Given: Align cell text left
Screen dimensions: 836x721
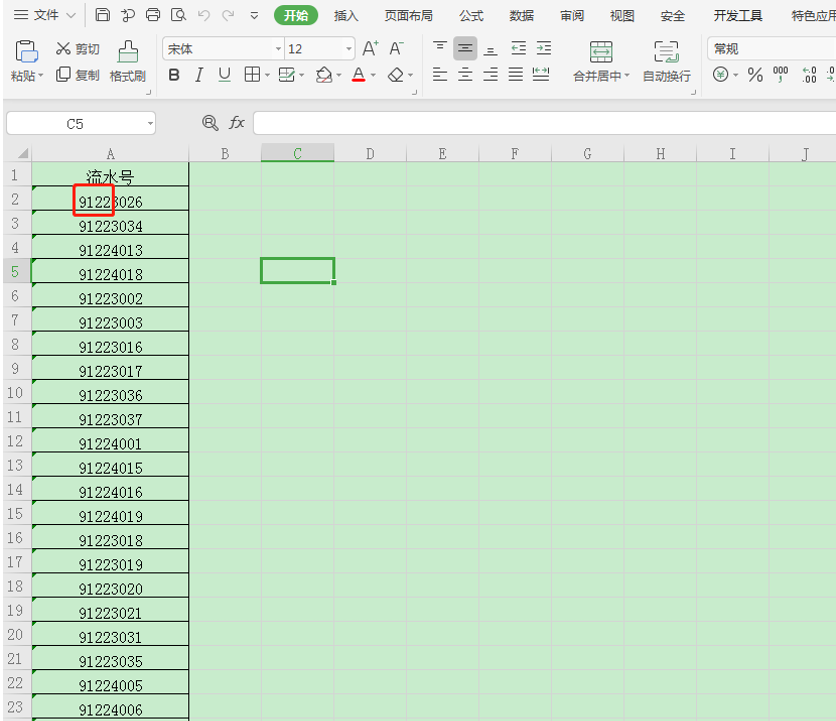Looking at the screenshot, I should (440, 74).
